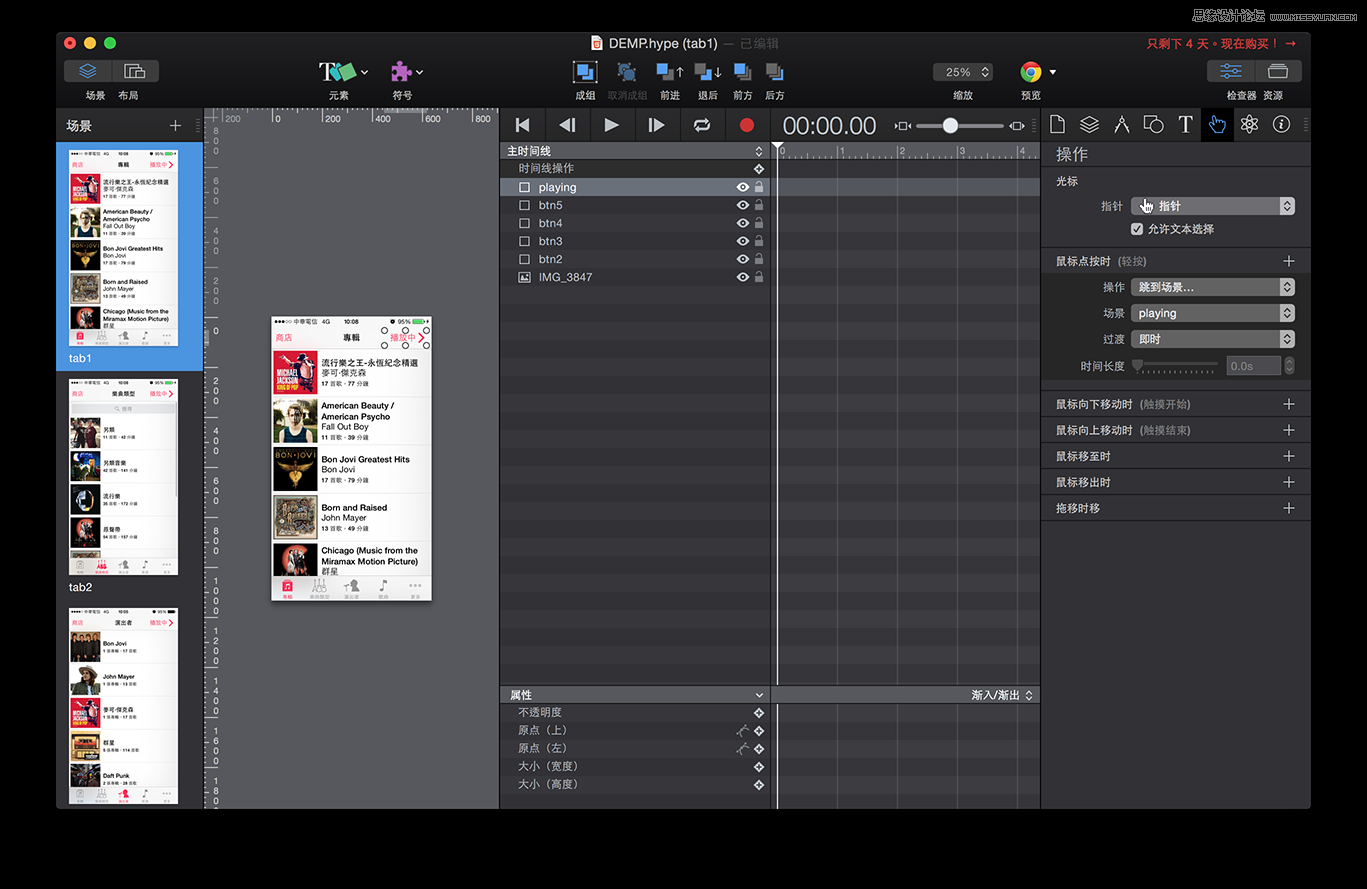
Task: Click the buy now trial link
Action: click(x=1222, y=44)
